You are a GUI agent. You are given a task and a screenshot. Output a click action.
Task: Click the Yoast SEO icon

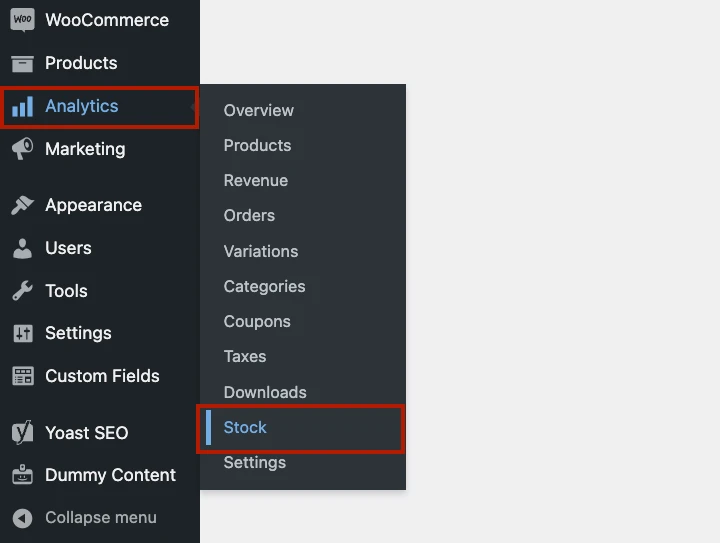(22, 433)
